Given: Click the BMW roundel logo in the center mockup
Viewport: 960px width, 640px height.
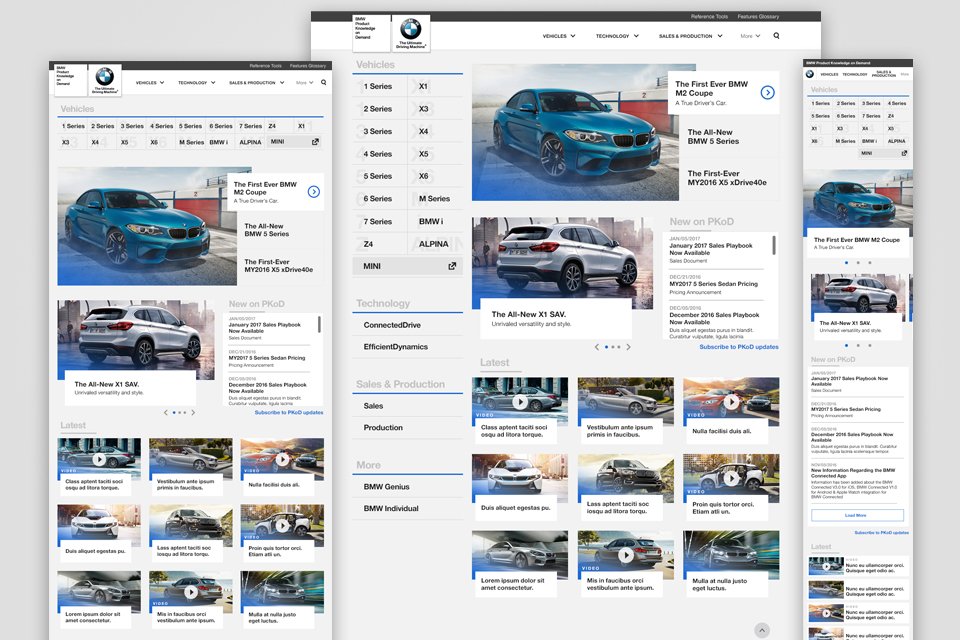Looking at the screenshot, I should click(411, 29).
